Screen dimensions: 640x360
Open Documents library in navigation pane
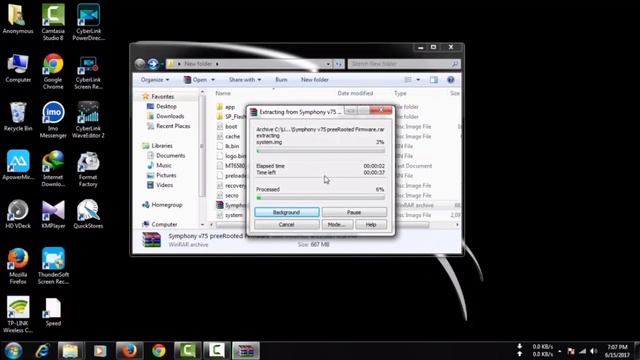click(170, 156)
